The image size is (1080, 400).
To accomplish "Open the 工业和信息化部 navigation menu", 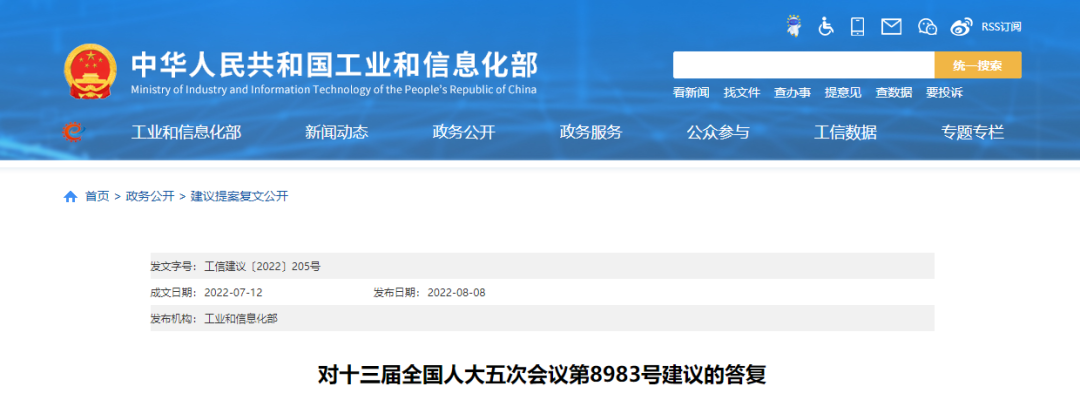I will pos(186,132).
